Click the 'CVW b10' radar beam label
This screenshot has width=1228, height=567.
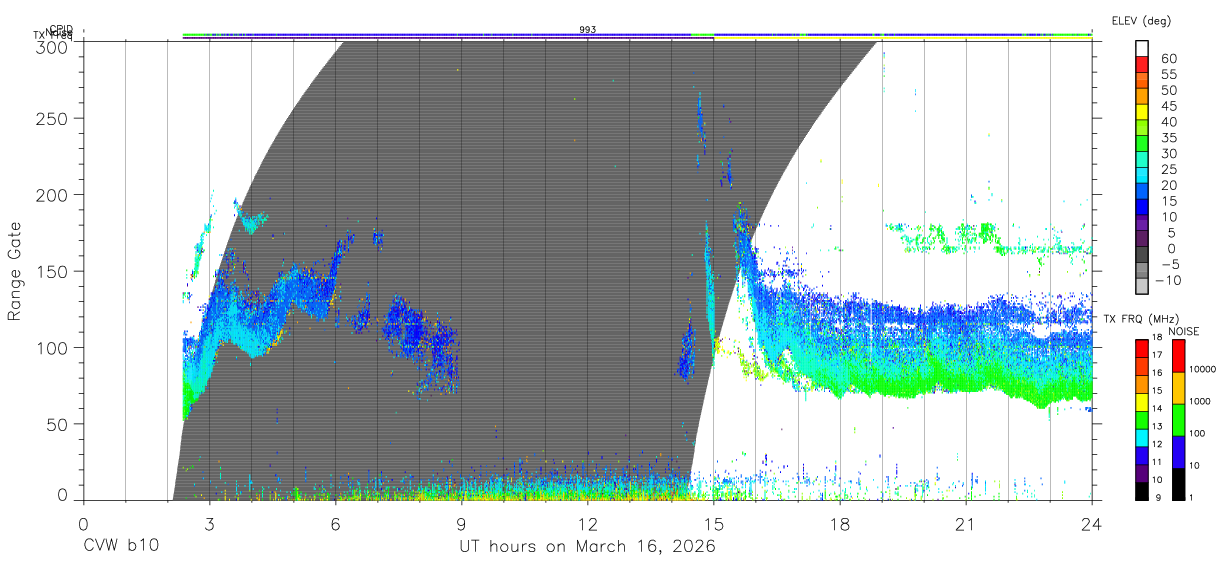click(x=121, y=547)
